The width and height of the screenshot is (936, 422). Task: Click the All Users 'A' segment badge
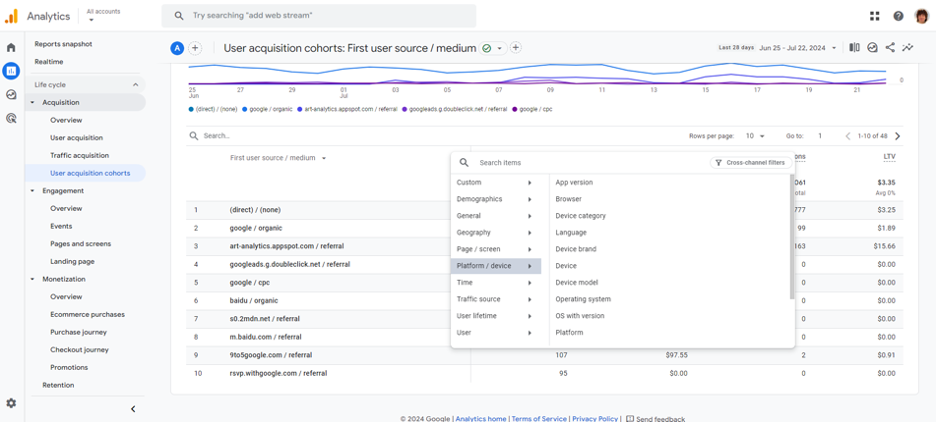(x=177, y=48)
